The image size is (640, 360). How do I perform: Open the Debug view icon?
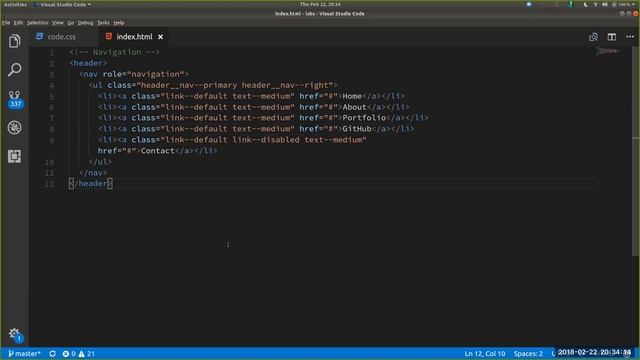[15, 128]
